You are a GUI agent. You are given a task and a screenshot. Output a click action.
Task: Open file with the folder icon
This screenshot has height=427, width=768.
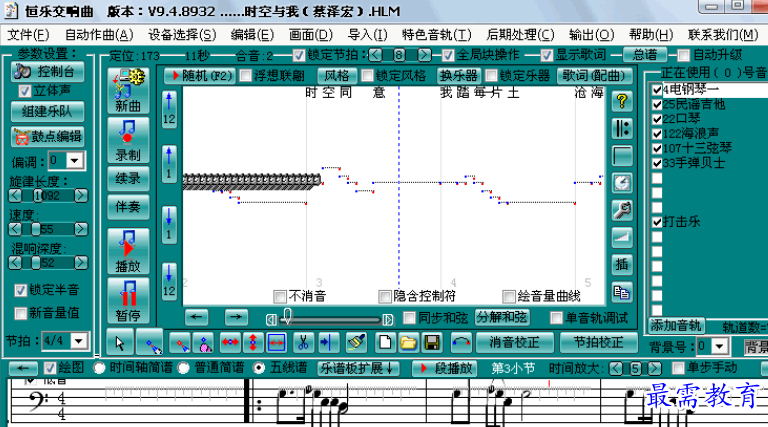click(x=408, y=343)
